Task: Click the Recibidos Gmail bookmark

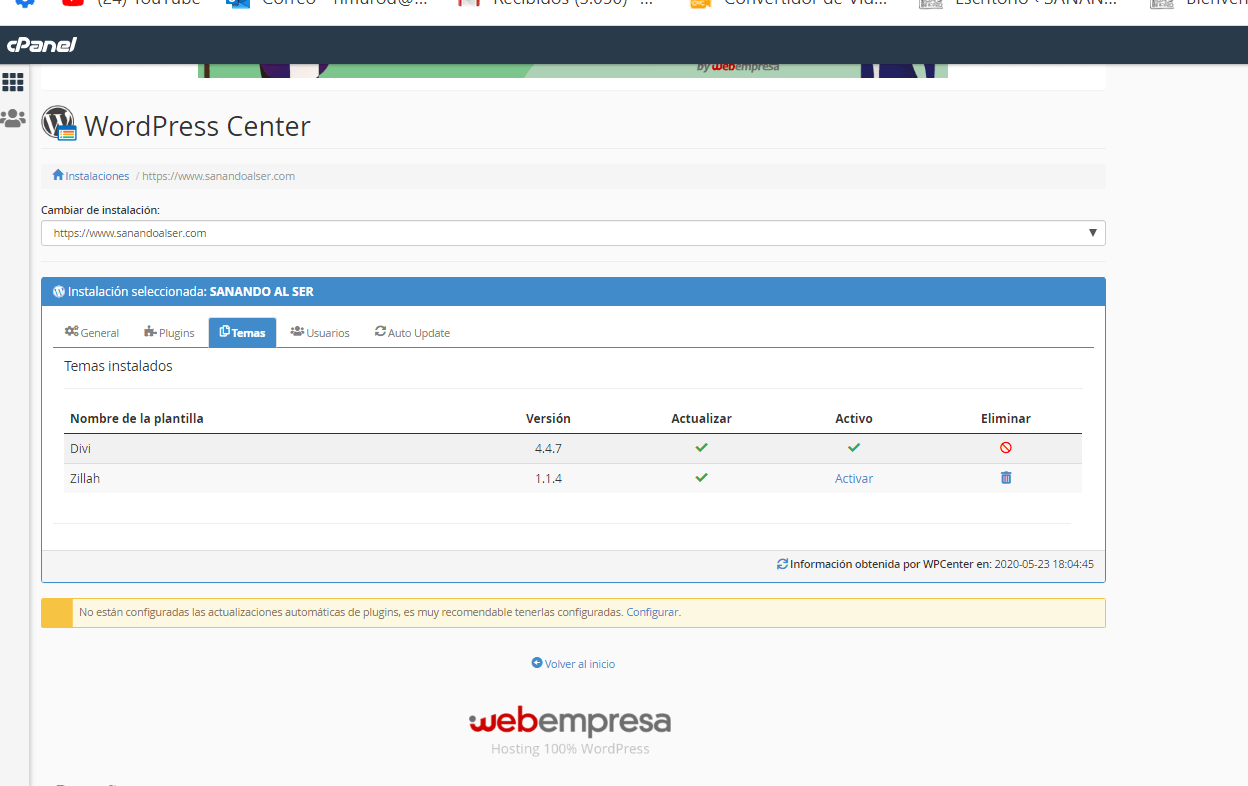Action: tap(555, 4)
